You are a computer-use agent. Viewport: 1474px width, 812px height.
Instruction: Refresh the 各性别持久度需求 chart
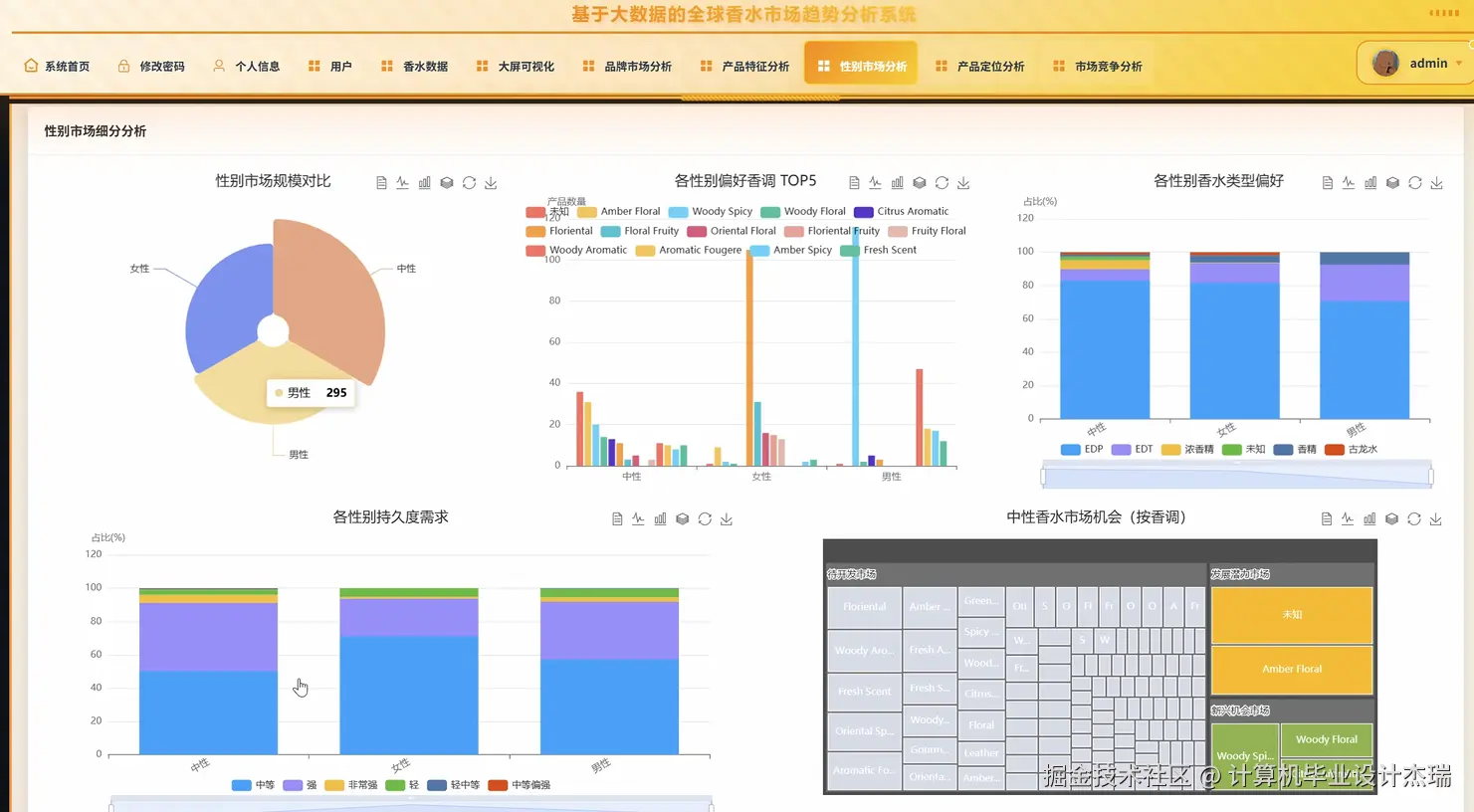[x=704, y=518]
